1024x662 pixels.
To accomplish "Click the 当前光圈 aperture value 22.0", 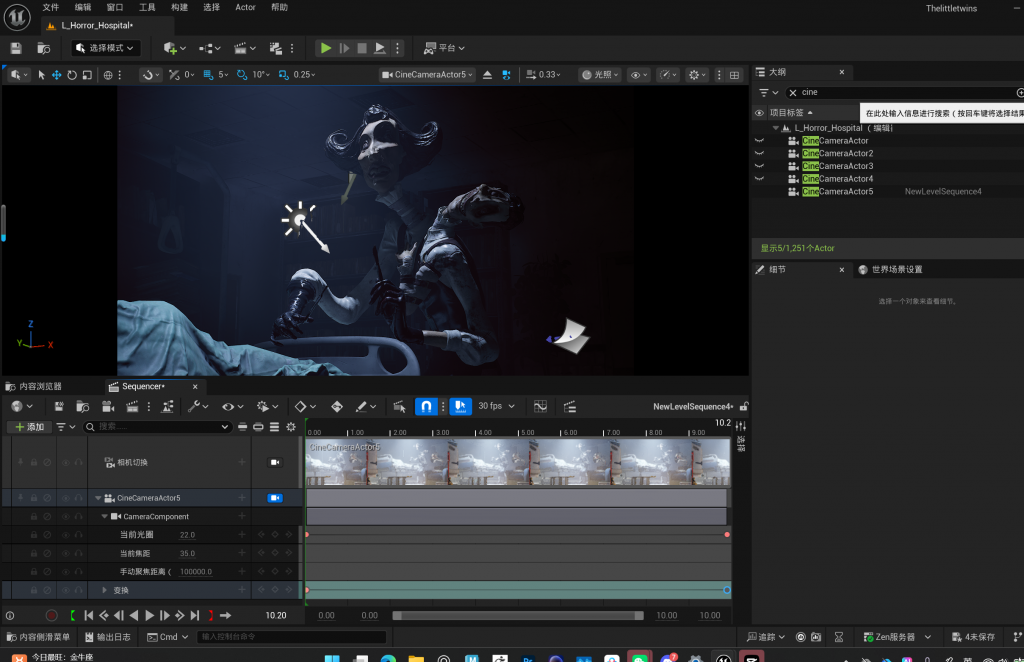I will 187,535.
